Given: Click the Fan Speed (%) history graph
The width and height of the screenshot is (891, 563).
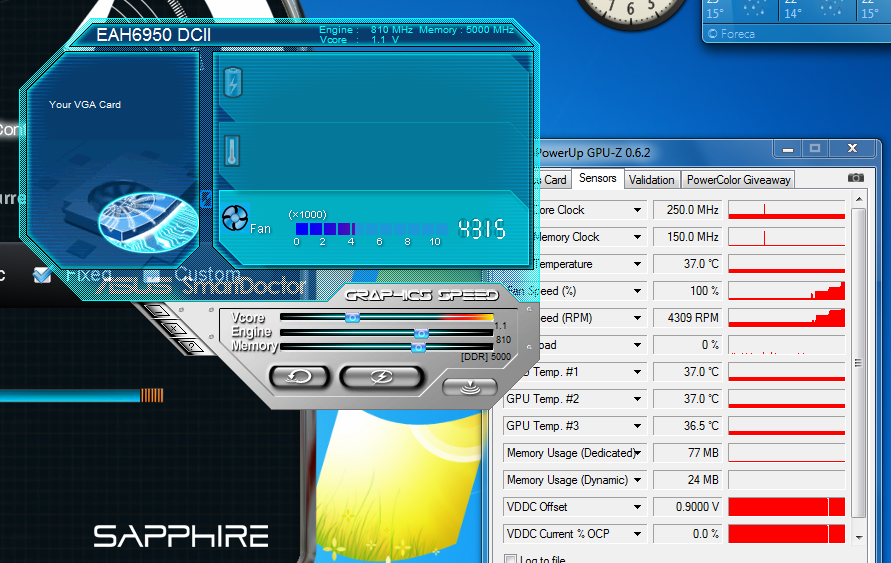Looking at the screenshot, I should point(786,291).
